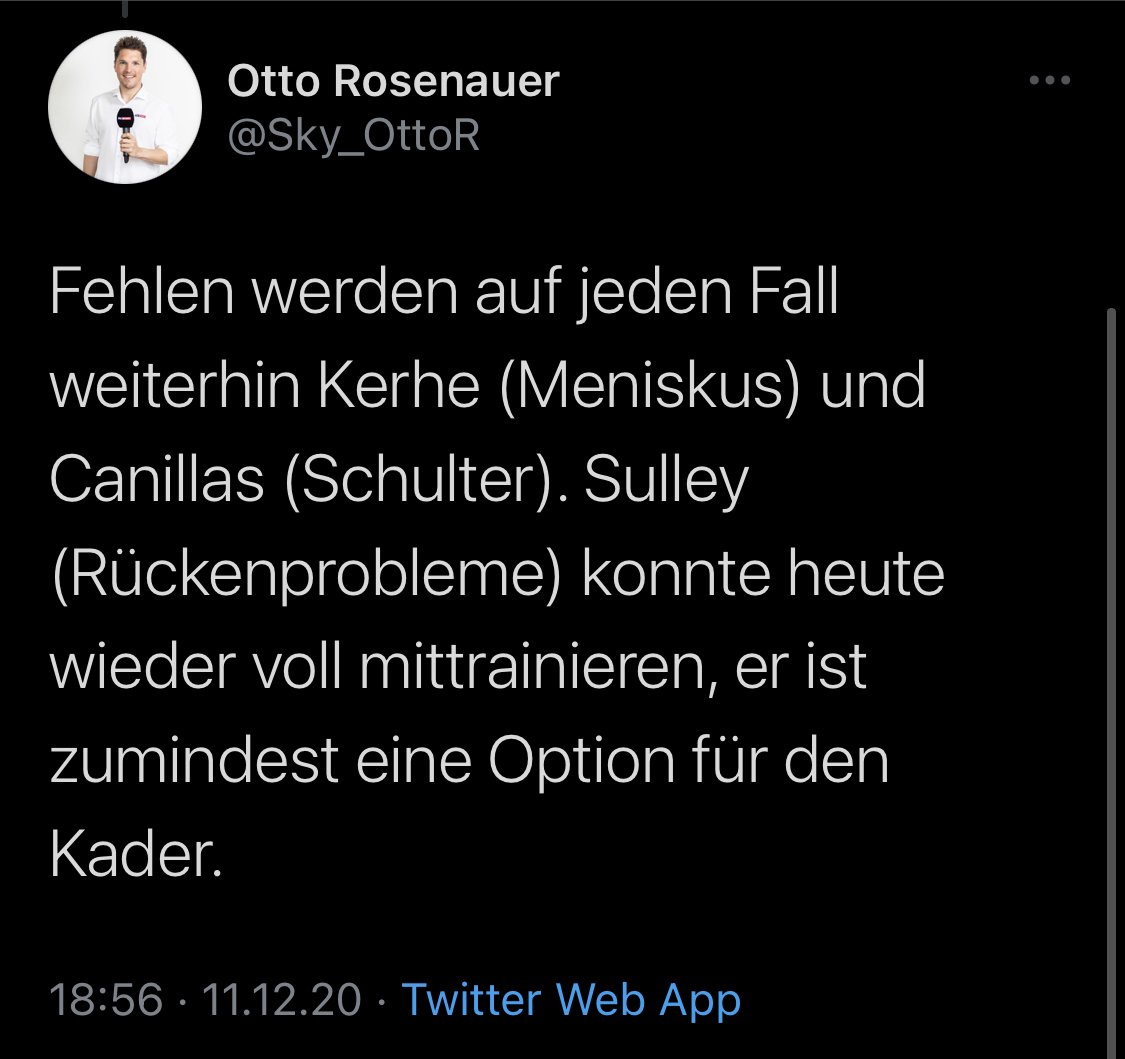Image resolution: width=1125 pixels, height=1059 pixels.
Task: Click the 18:56 timestamp
Action: click(106, 999)
